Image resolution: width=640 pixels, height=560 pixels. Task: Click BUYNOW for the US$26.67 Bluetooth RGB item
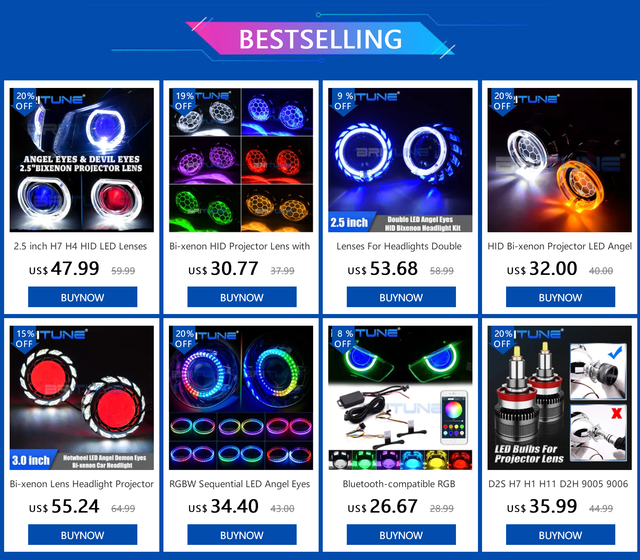[x=401, y=535]
